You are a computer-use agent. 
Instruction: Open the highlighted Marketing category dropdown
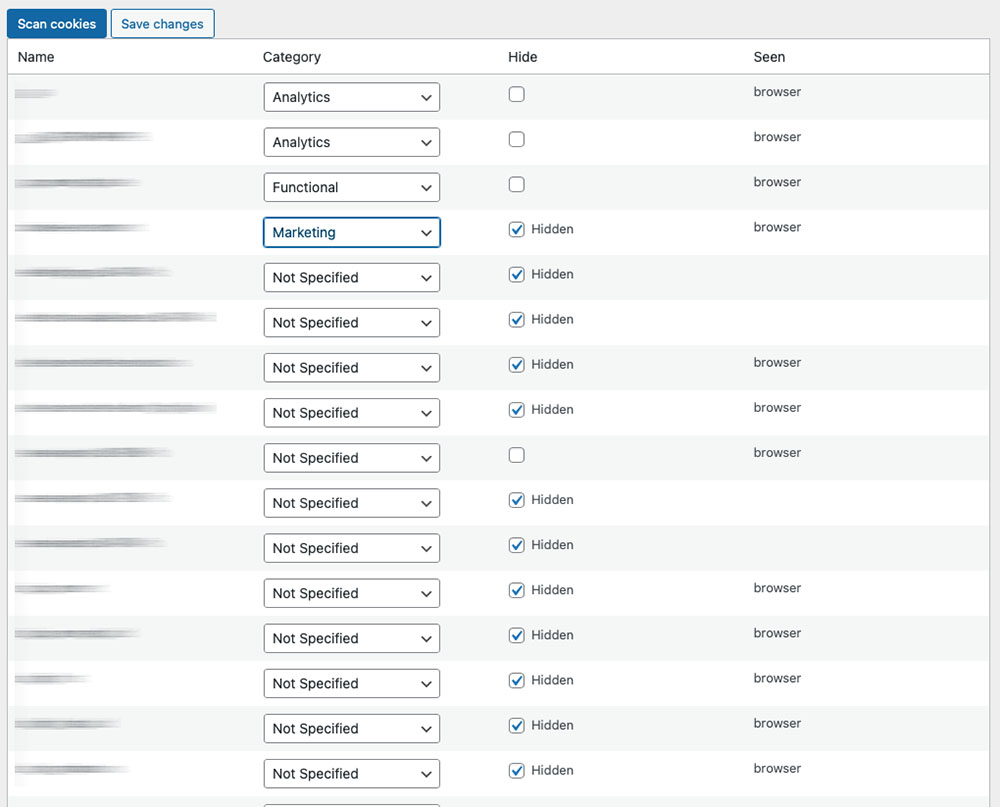(351, 232)
